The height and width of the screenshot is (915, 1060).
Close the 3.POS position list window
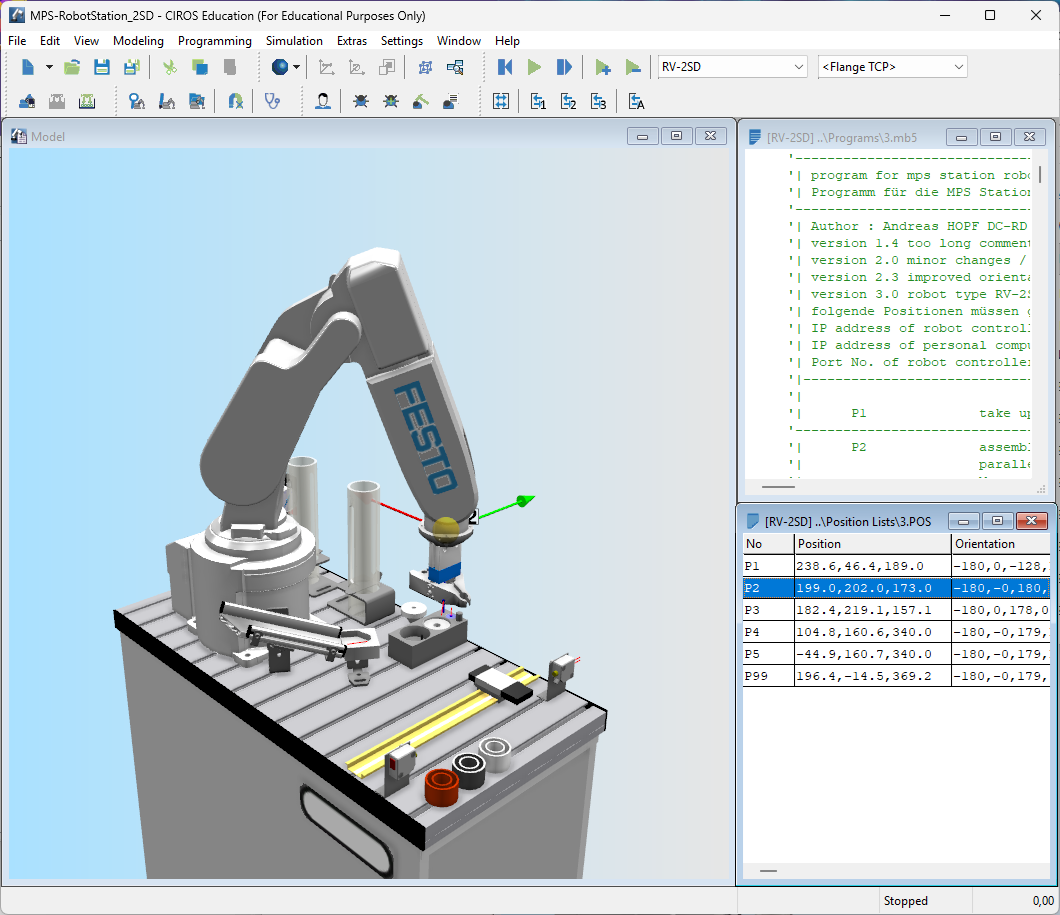(1032, 520)
